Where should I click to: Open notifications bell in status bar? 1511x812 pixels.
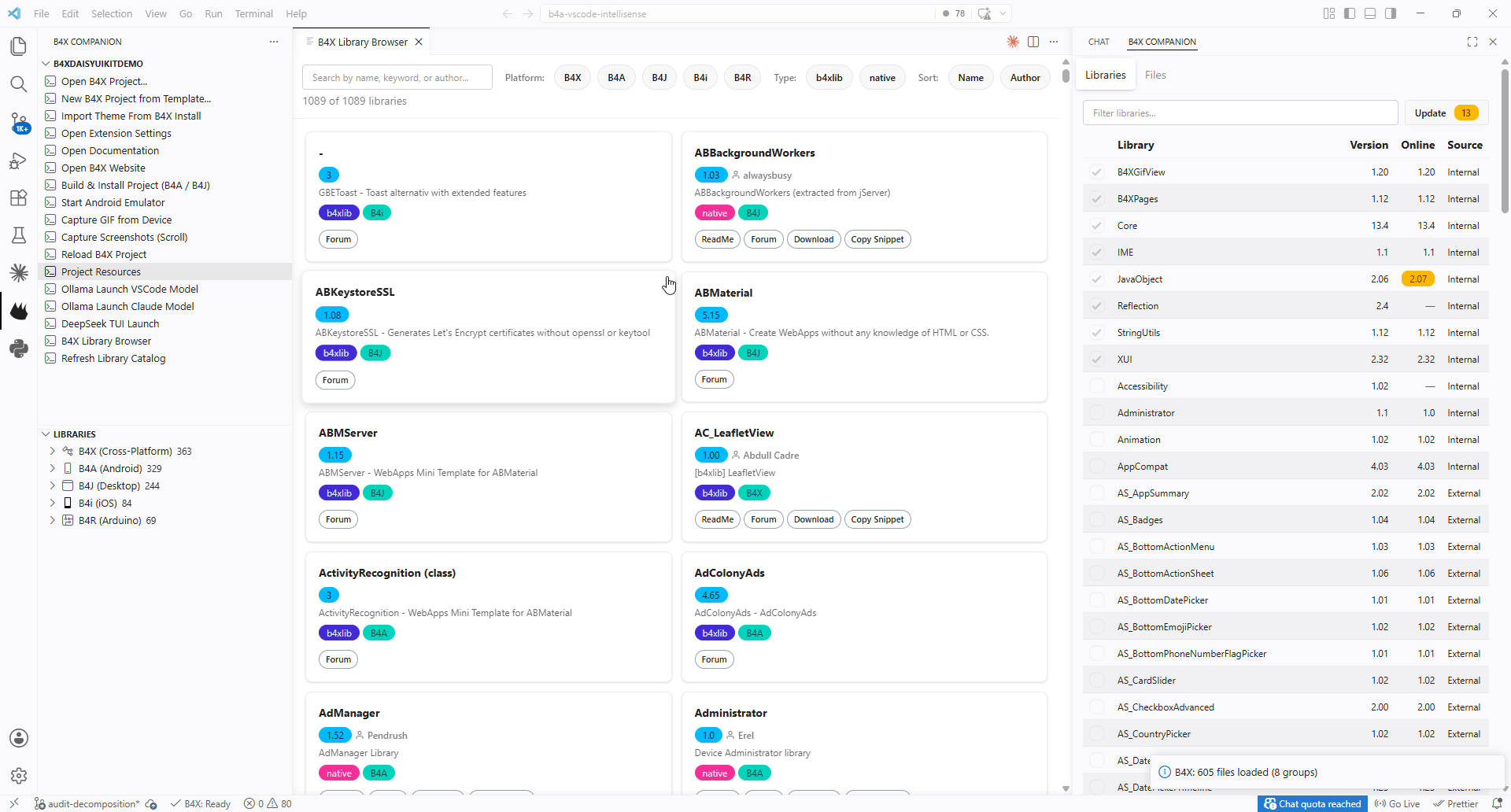pyautogui.click(x=1497, y=803)
